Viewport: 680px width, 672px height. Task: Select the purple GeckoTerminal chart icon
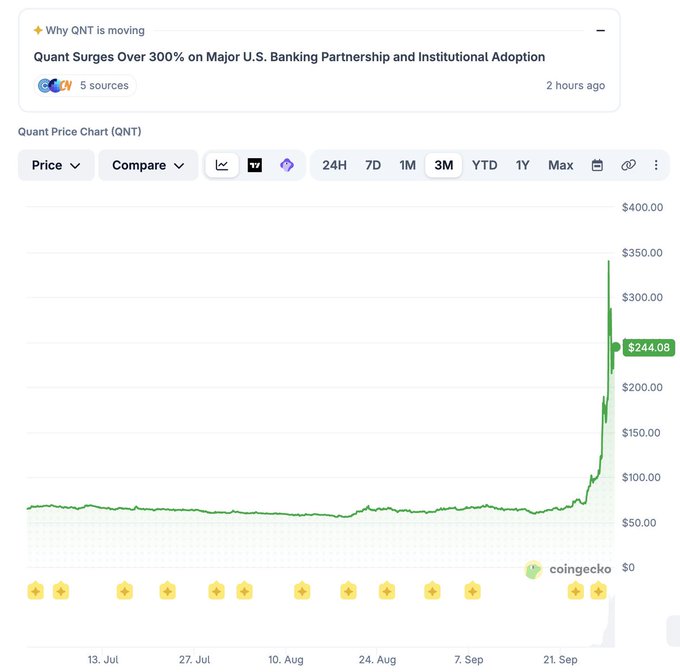[287, 165]
